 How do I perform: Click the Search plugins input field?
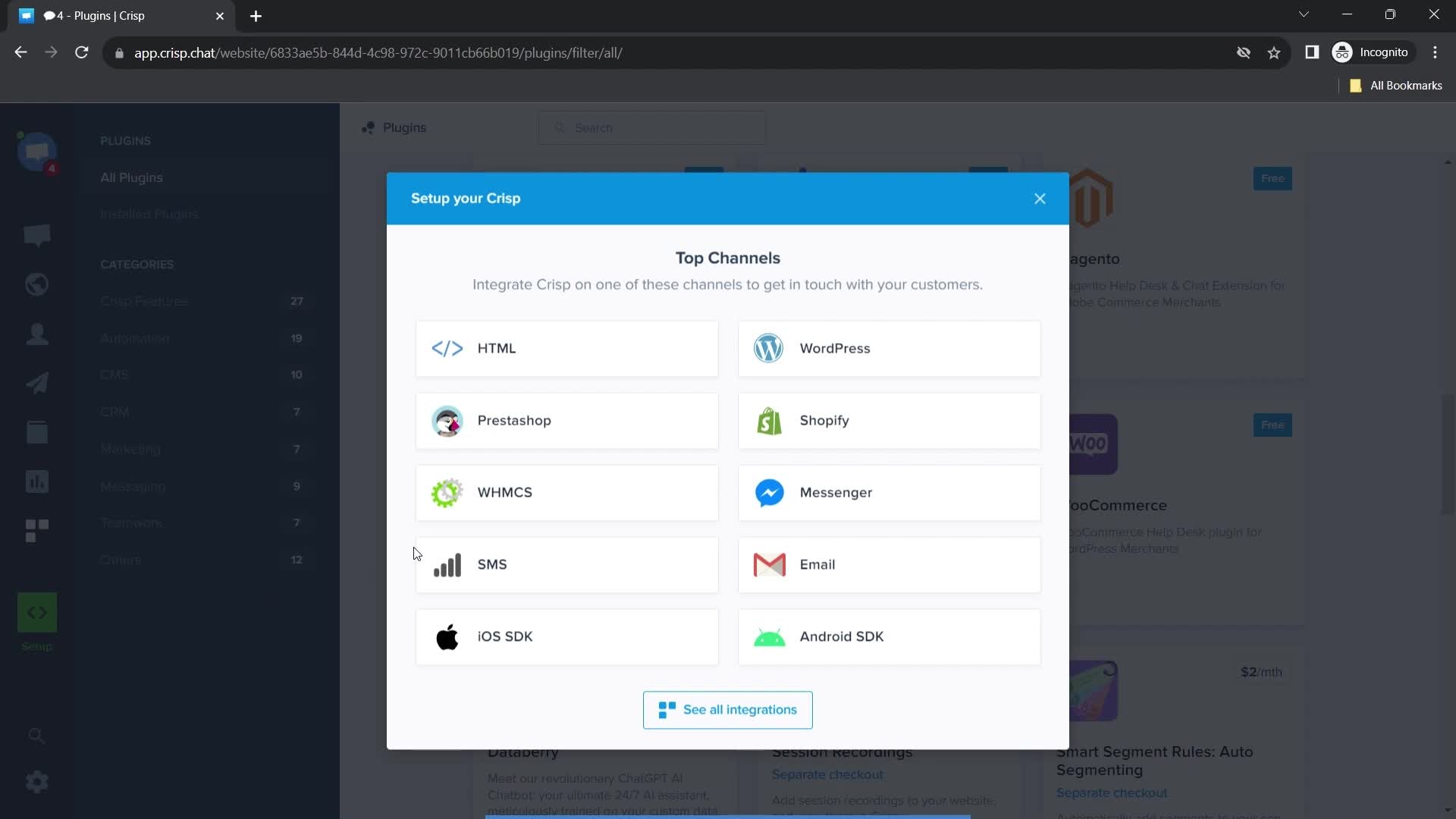pyautogui.click(x=654, y=128)
